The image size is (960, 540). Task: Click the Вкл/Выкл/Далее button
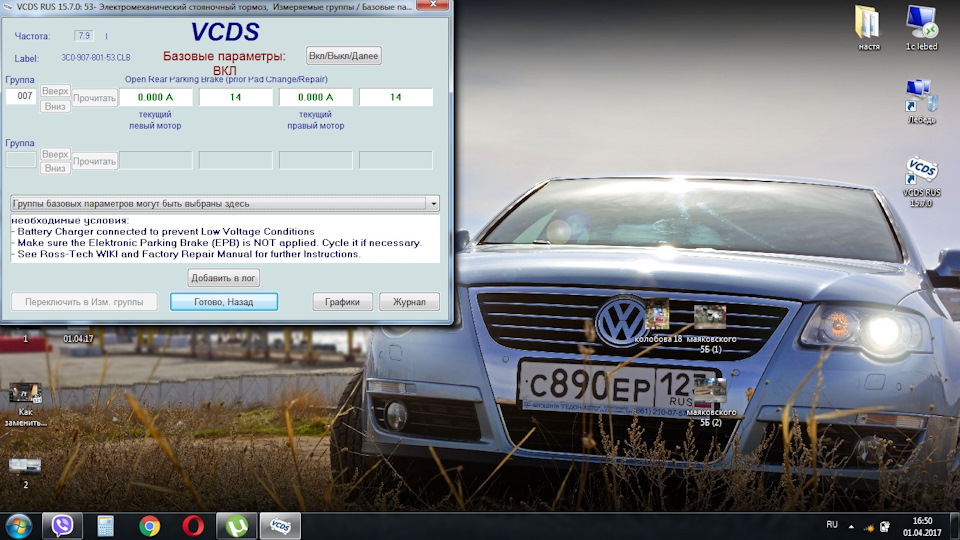coord(343,56)
